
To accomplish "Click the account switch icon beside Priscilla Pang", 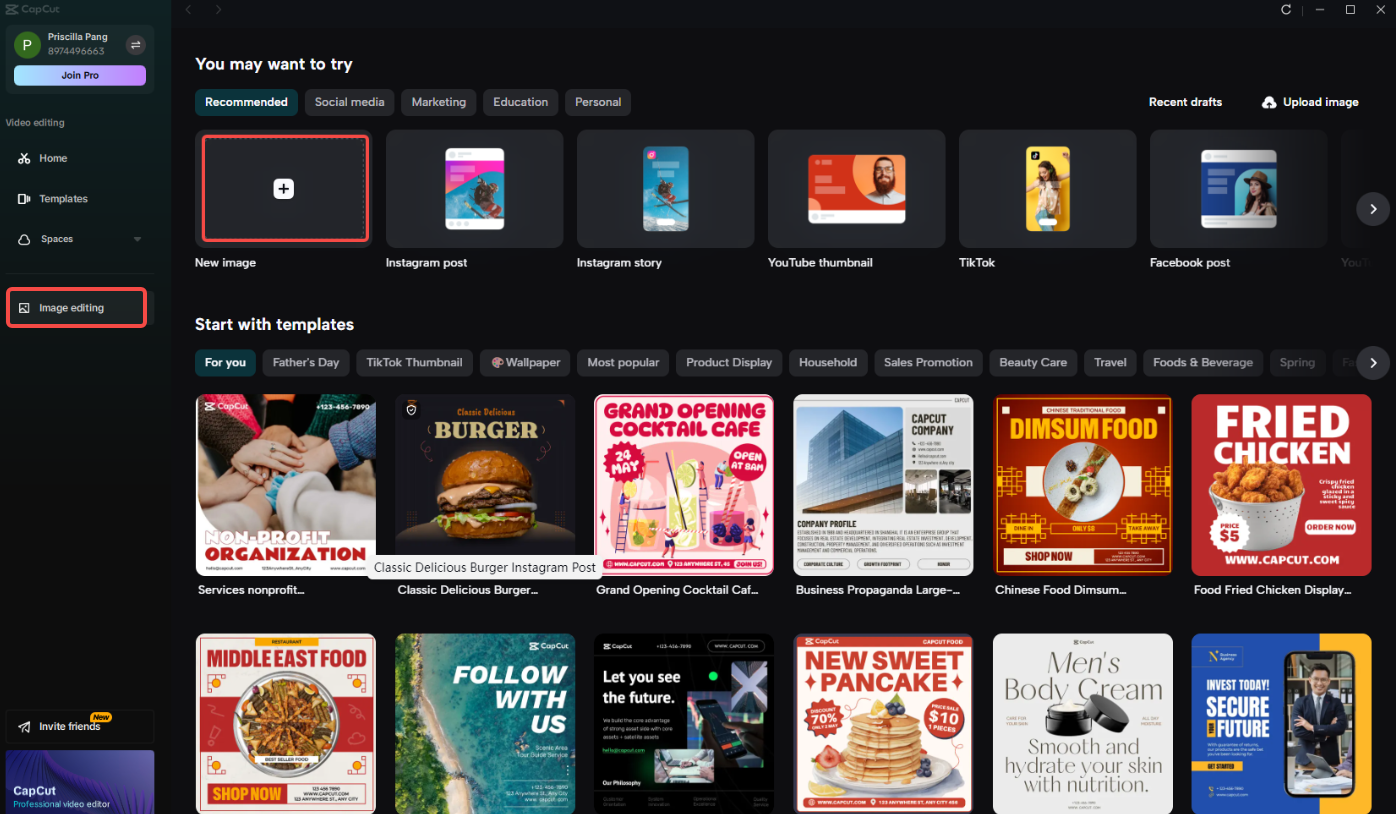I will point(136,44).
